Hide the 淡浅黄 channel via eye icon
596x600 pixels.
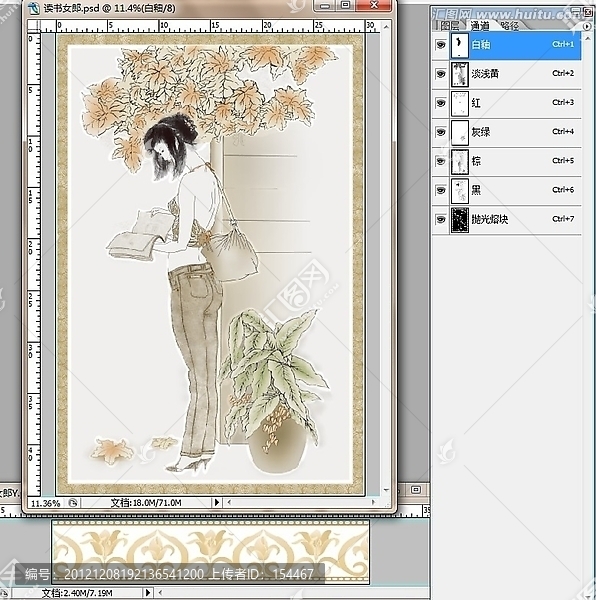[441, 74]
